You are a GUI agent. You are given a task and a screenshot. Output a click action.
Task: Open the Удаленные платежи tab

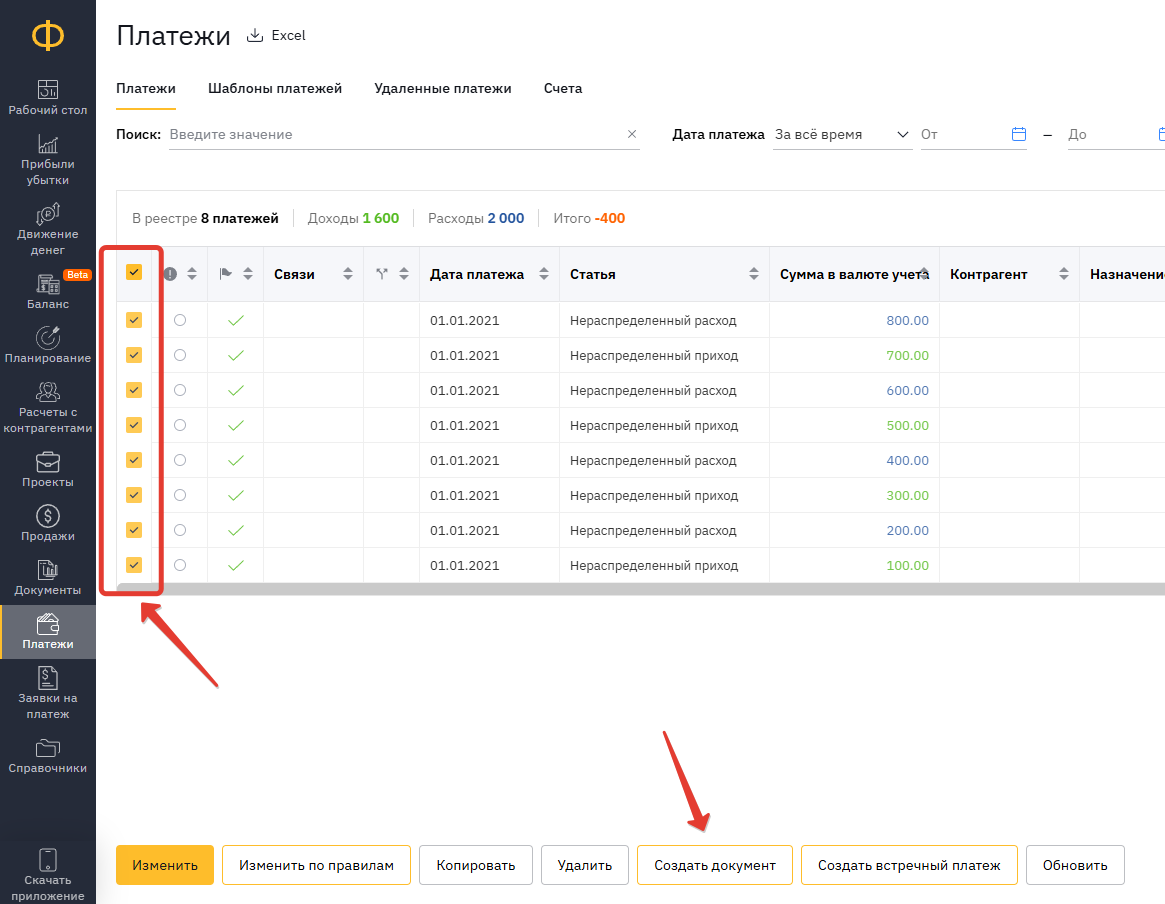point(443,89)
